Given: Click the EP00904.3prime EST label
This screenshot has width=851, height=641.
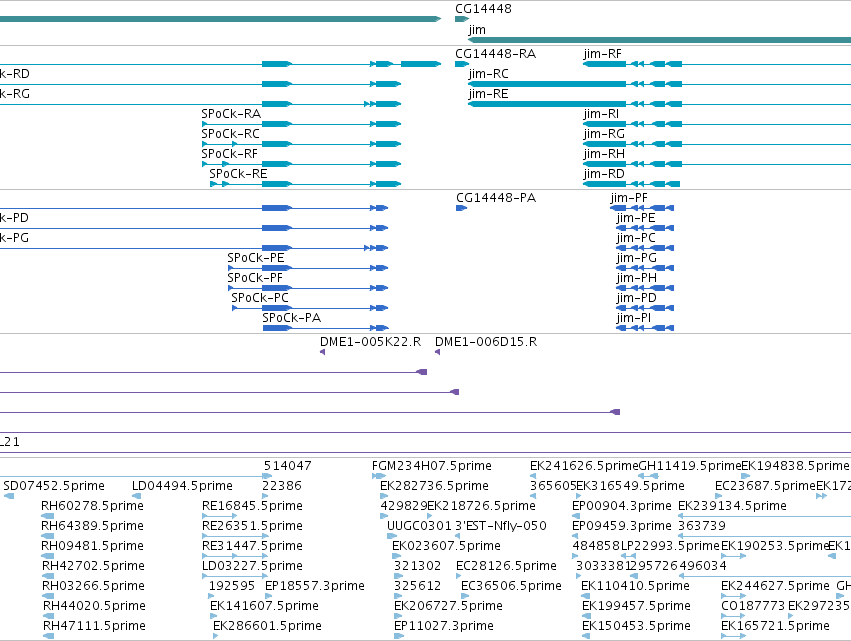Looking at the screenshot, I should click(x=622, y=506).
